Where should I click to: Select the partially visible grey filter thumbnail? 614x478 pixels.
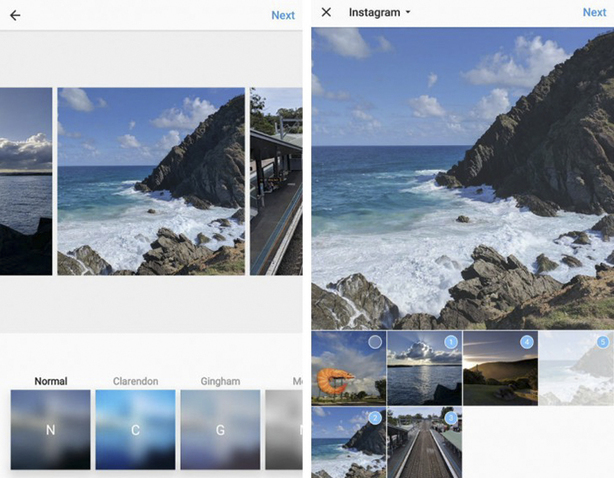point(284,429)
